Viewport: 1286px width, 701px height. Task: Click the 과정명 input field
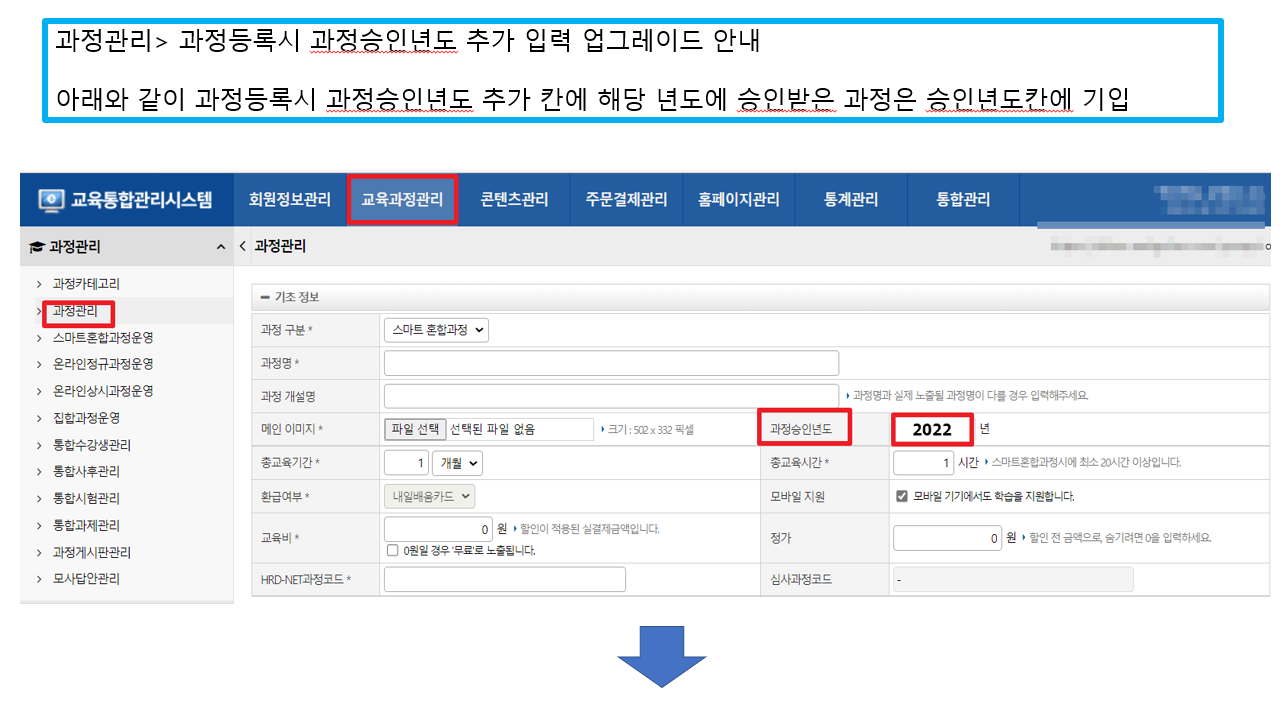click(x=611, y=363)
